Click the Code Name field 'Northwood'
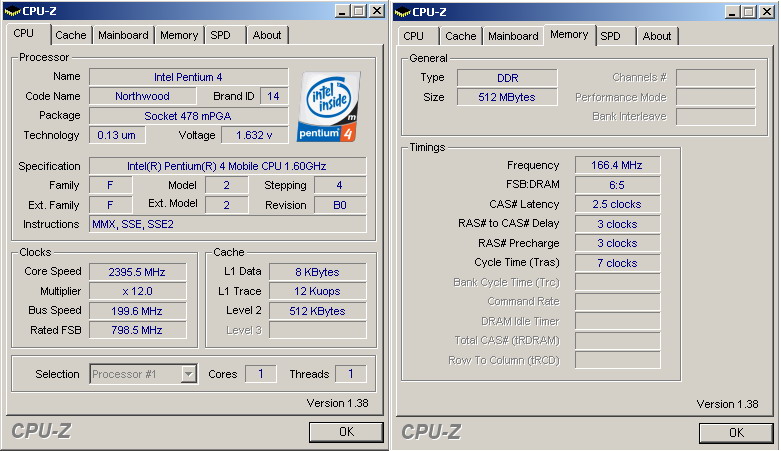The width and height of the screenshot is (781, 451). [x=142, y=96]
